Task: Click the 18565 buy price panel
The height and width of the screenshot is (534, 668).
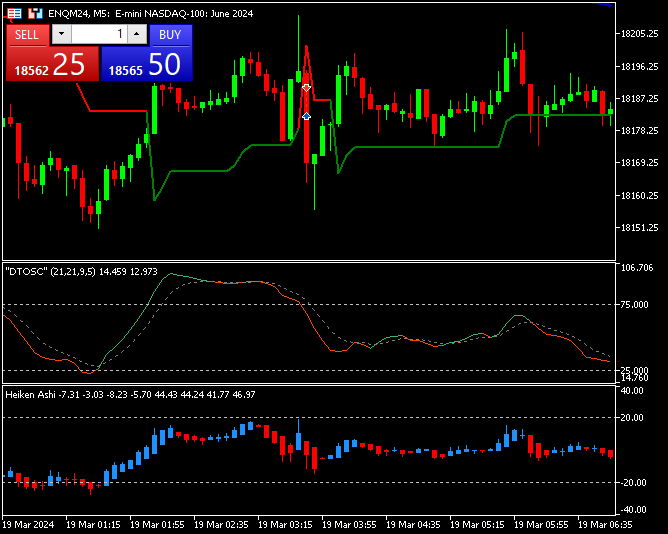Action: [147, 64]
